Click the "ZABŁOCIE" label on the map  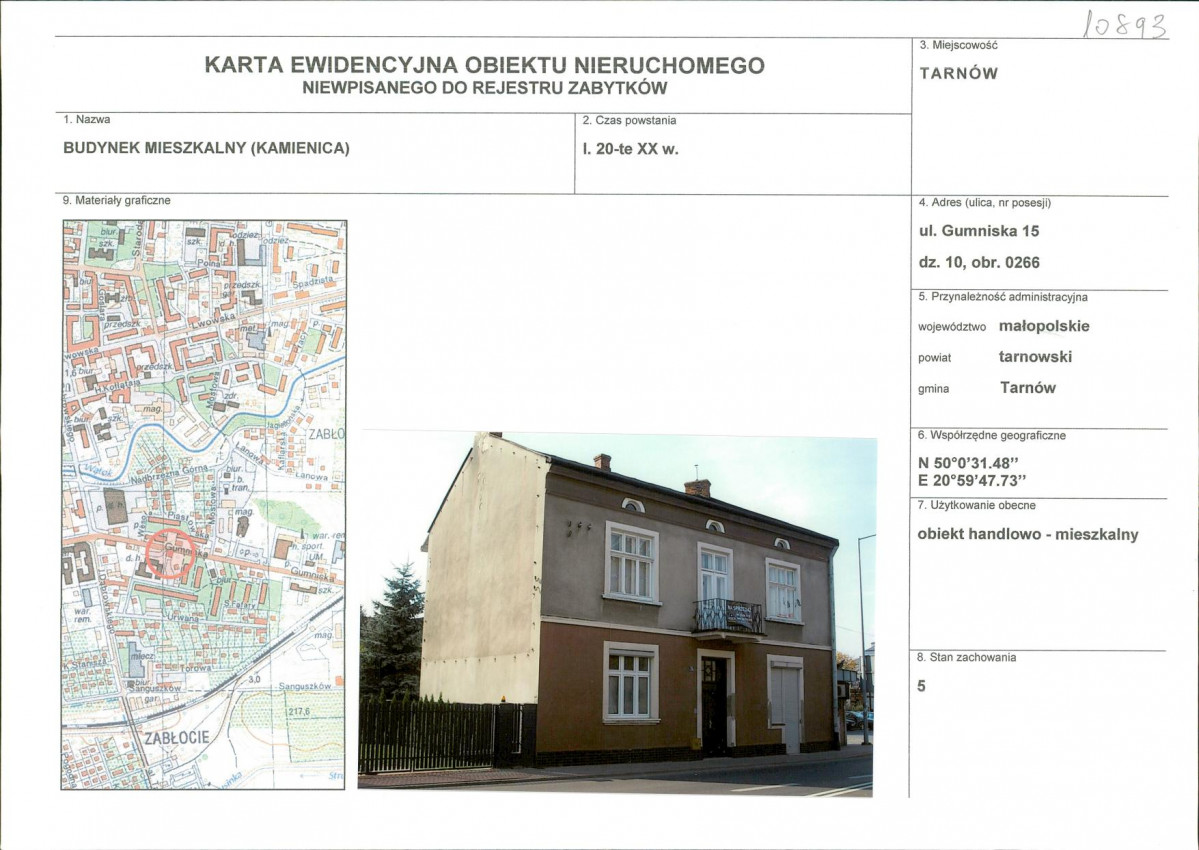pyautogui.click(x=177, y=738)
